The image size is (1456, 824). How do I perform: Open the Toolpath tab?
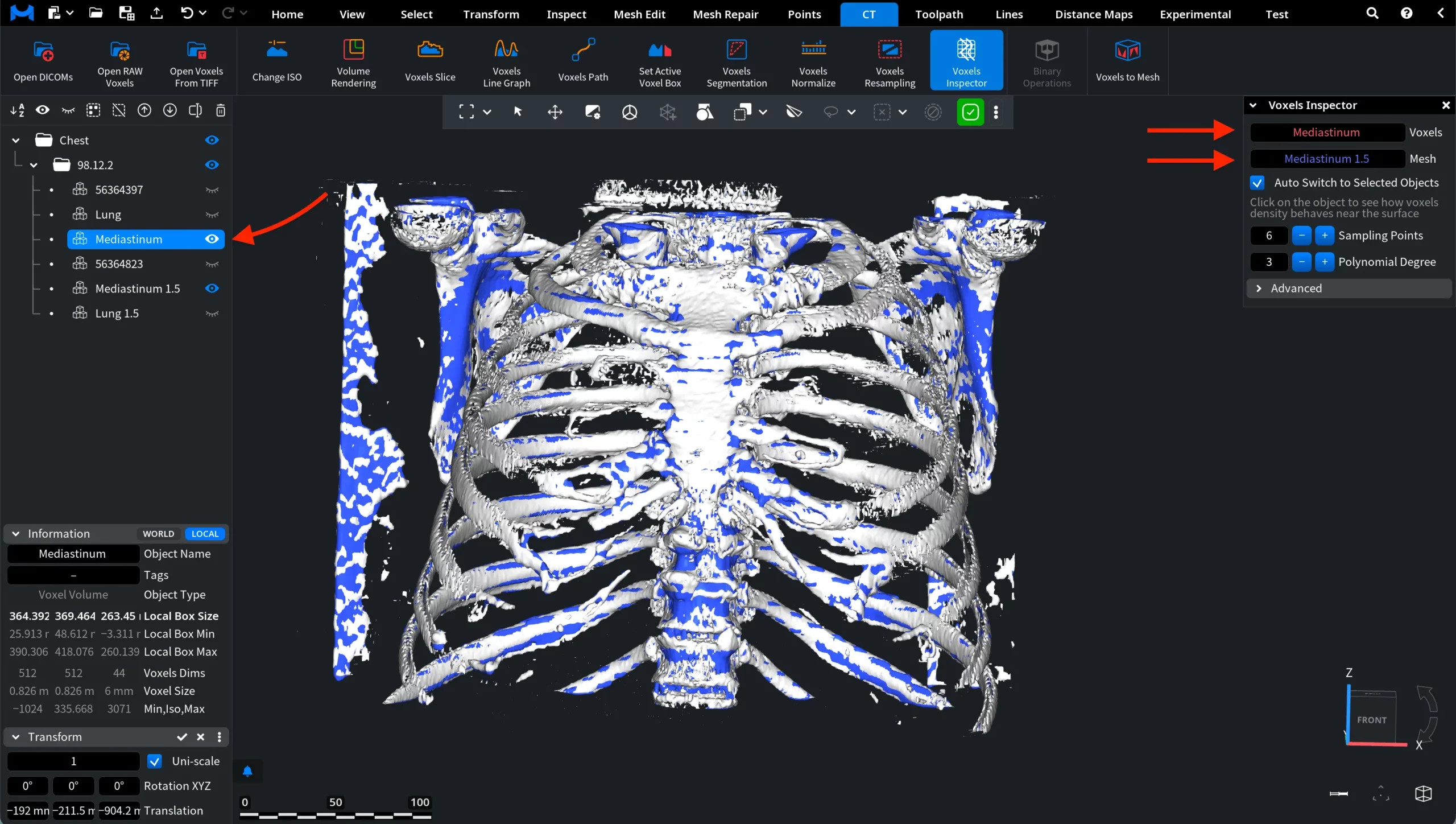coord(939,14)
